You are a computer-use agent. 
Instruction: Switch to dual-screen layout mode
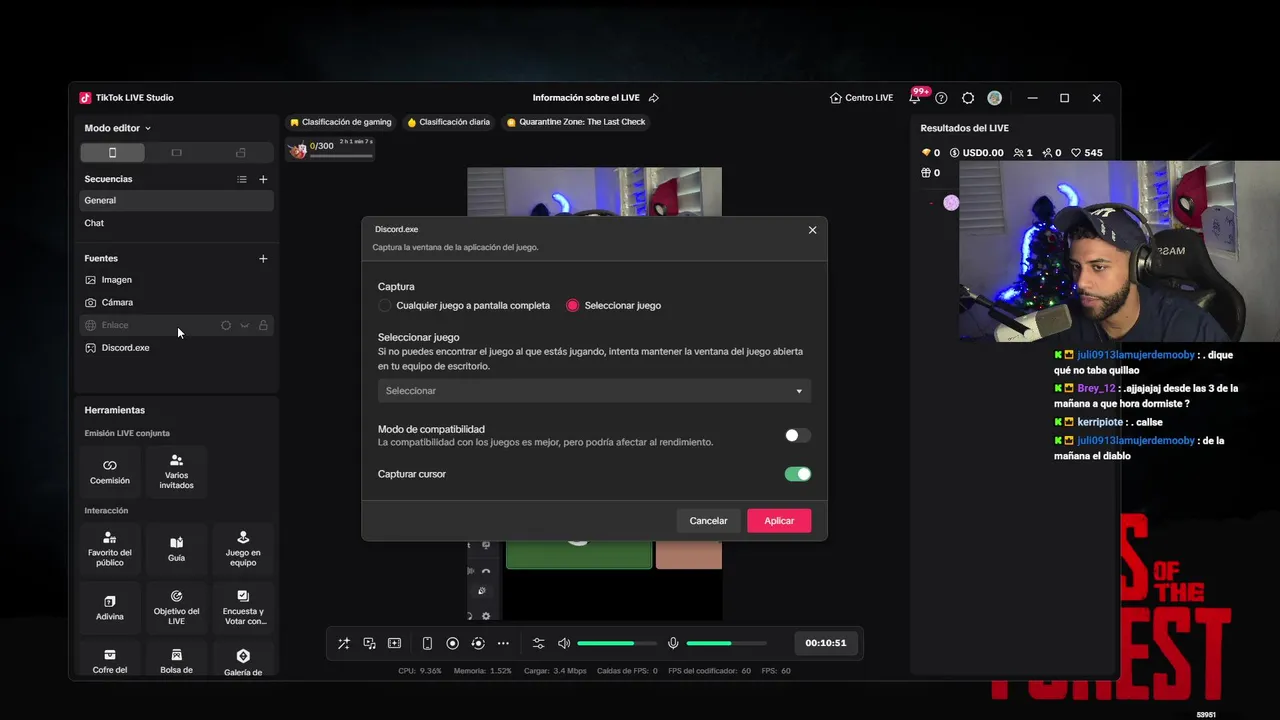click(x=240, y=153)
